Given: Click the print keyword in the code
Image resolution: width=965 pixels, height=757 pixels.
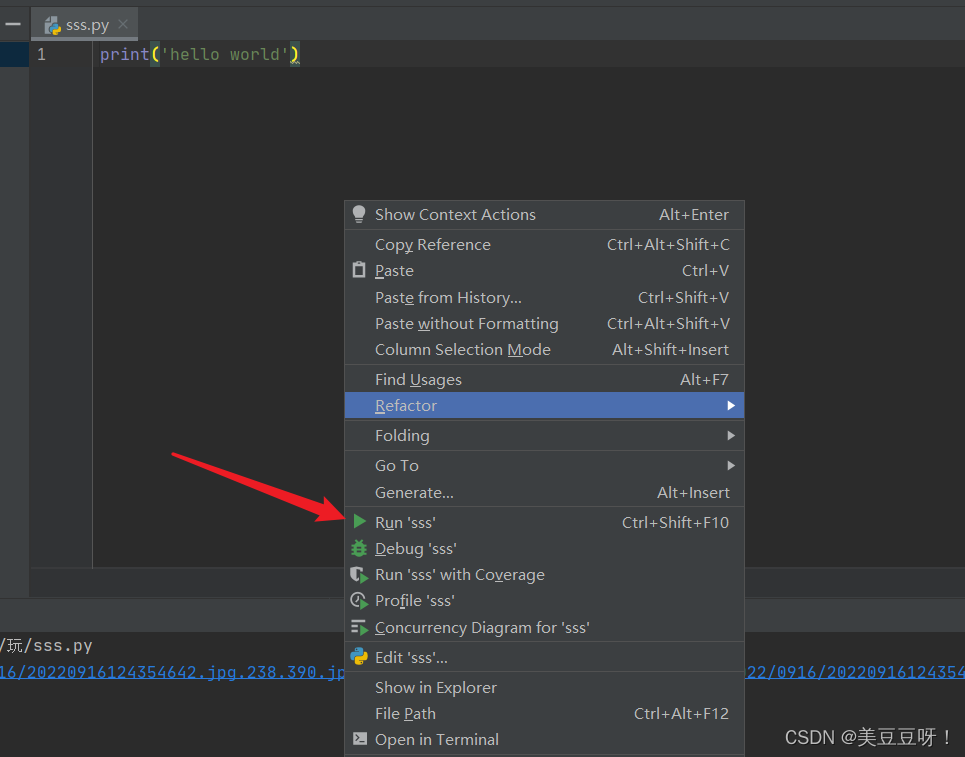Looking at the screenshot, I should [x=124, y=54].
